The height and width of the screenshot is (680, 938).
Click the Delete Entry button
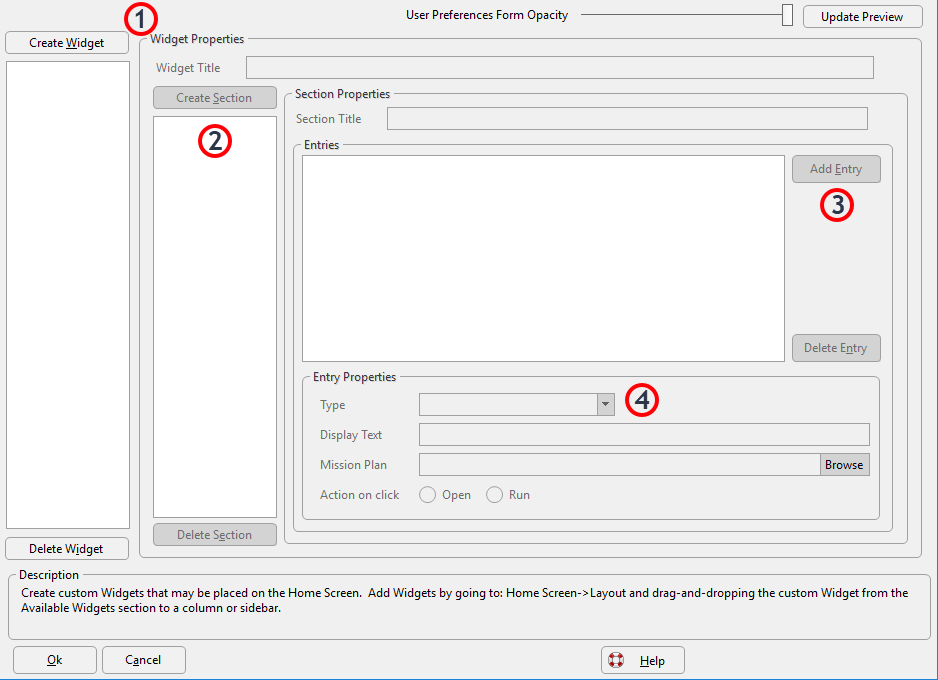[836, 348]
